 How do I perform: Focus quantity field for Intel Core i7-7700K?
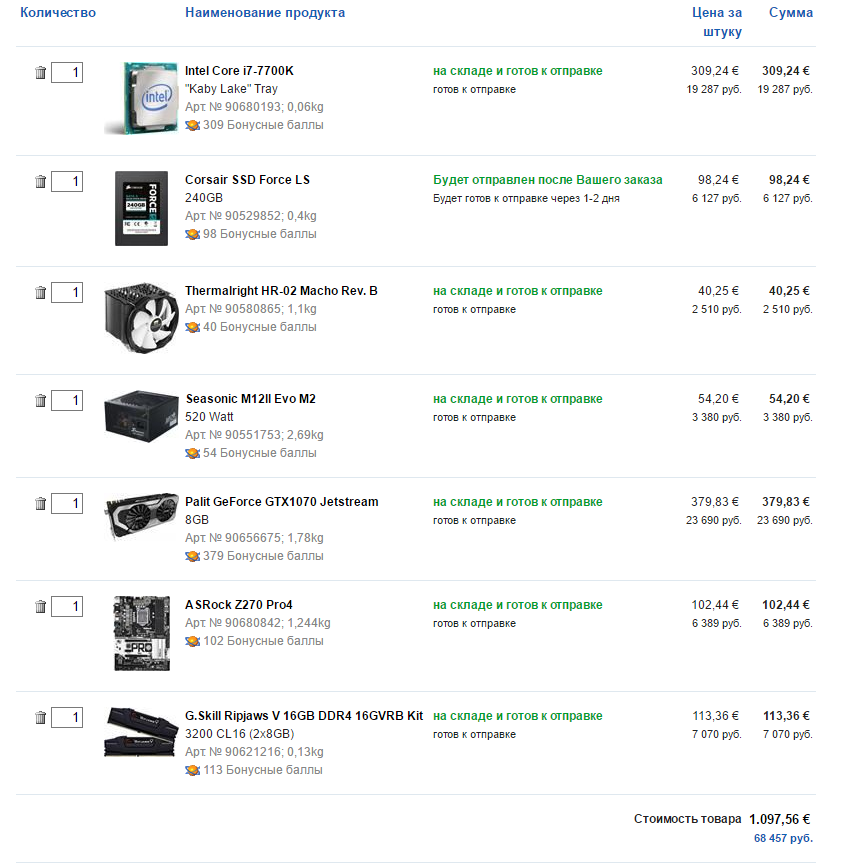point(67,72)
